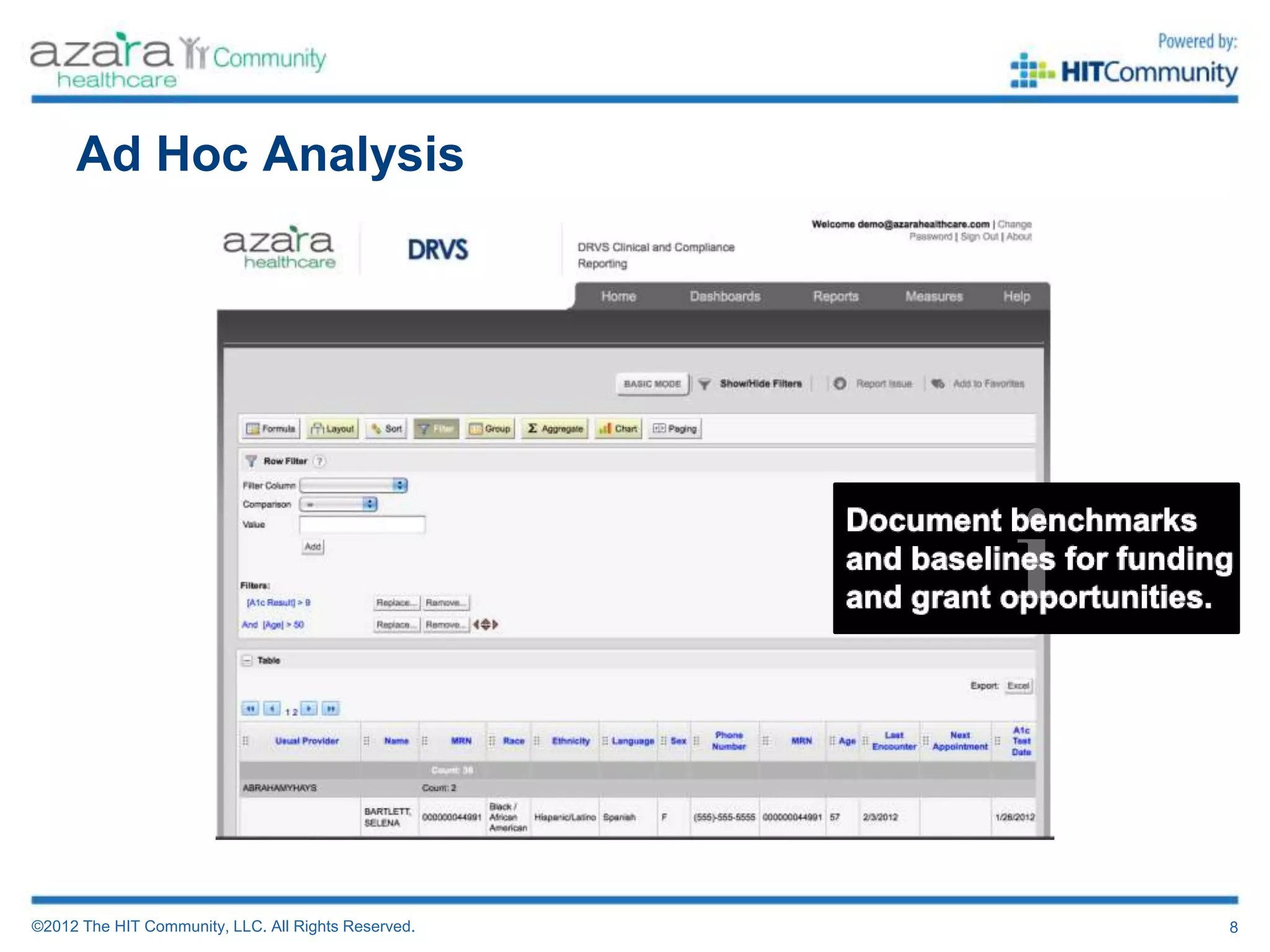Sort by Last Encounter column header
This screenshot has height=952, width=1270.
(894, 741)
